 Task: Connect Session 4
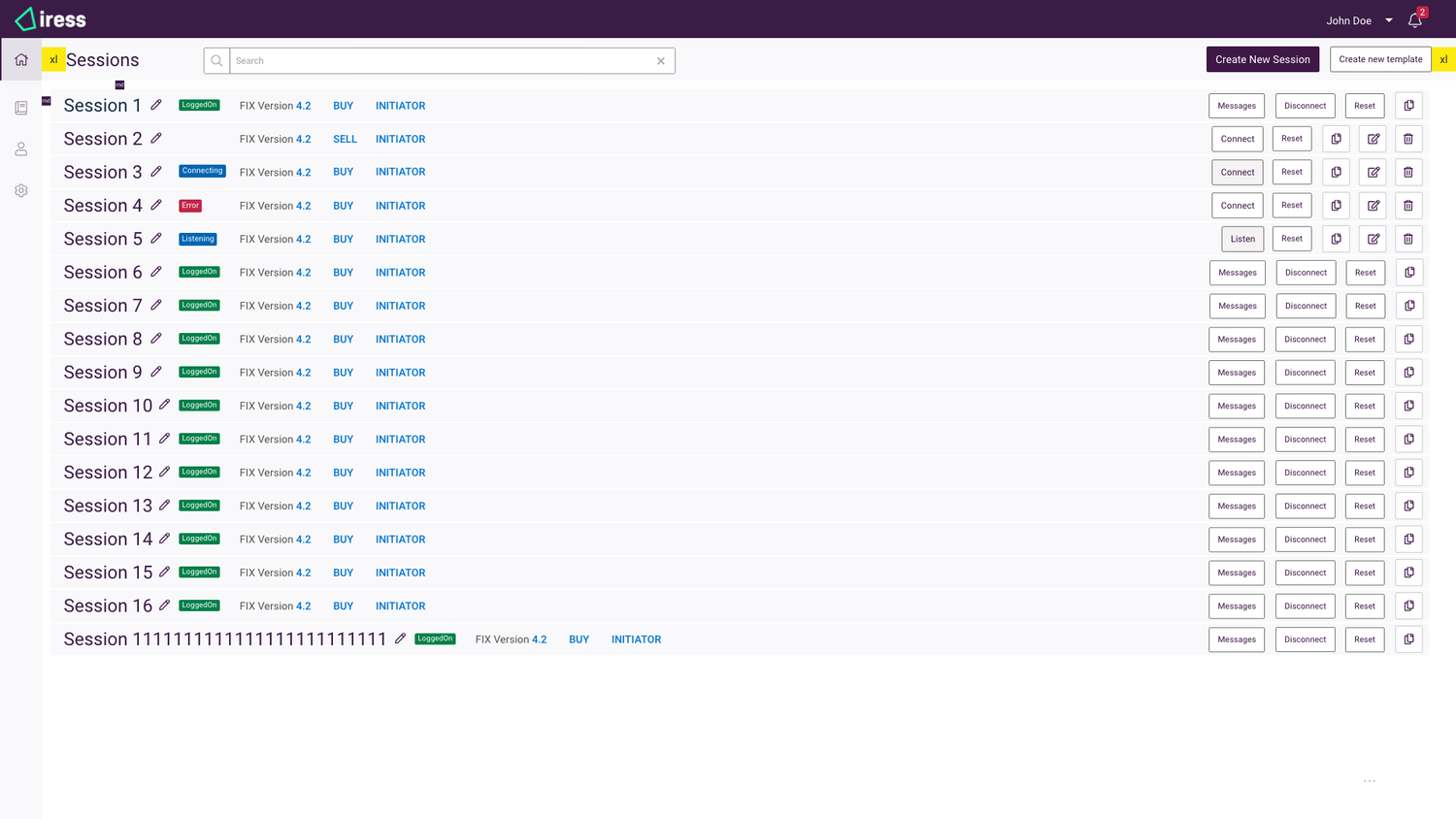tap(1238, 206)
